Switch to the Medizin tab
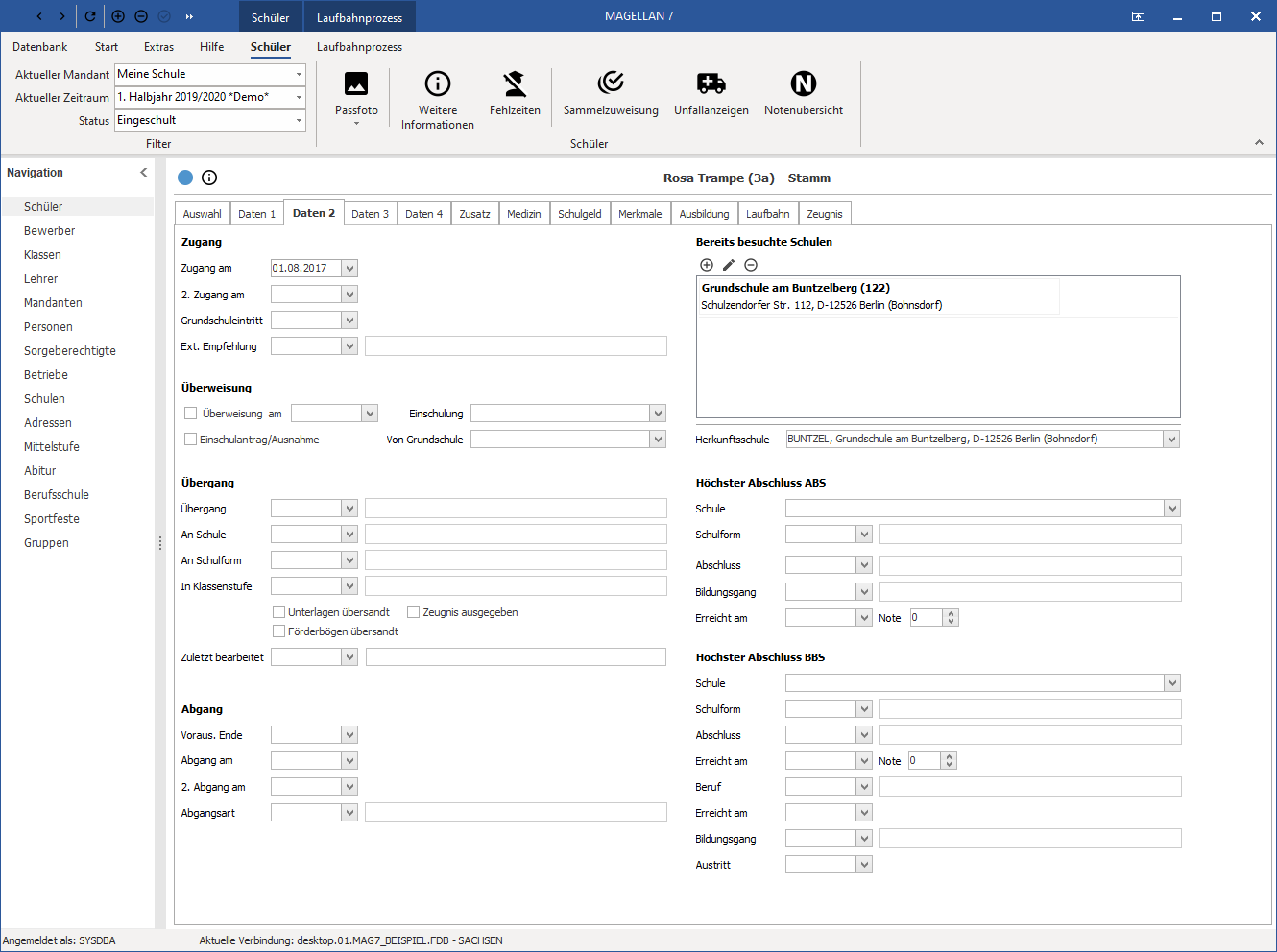The height and width of the screenshot is (952, 1277). point(524,214)
